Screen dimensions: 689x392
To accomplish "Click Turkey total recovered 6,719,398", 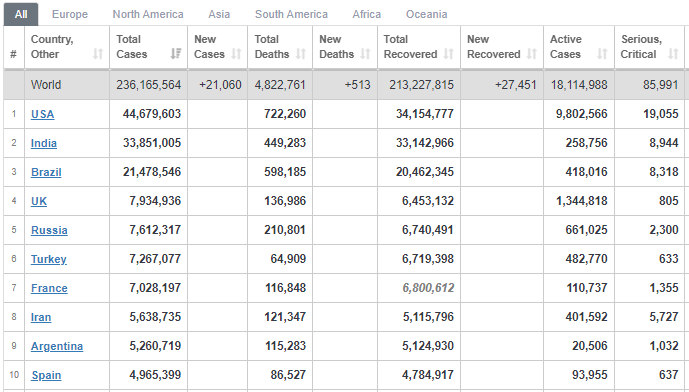I will coord(428,259).
